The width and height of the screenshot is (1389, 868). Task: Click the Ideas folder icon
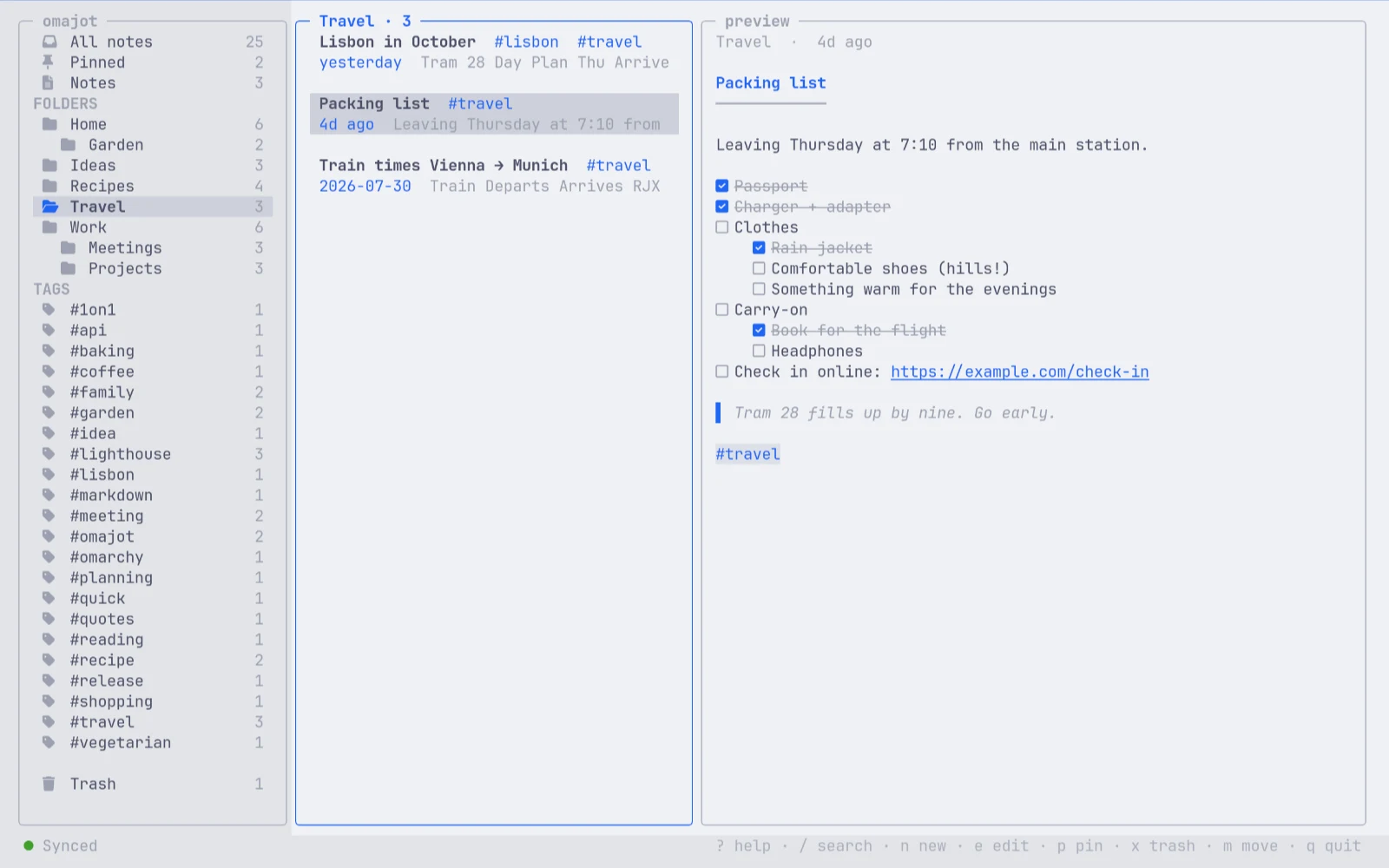point(49,165)
